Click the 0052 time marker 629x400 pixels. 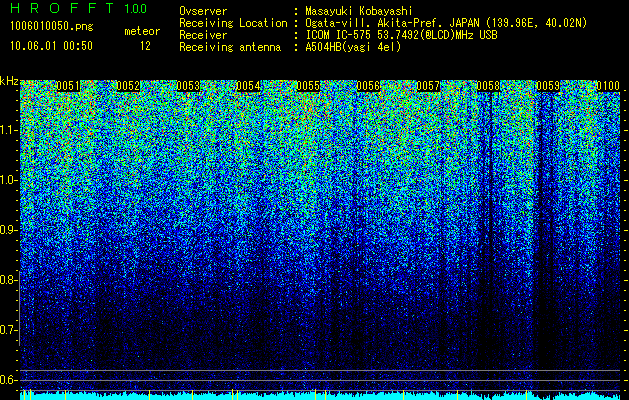[128, 86]
